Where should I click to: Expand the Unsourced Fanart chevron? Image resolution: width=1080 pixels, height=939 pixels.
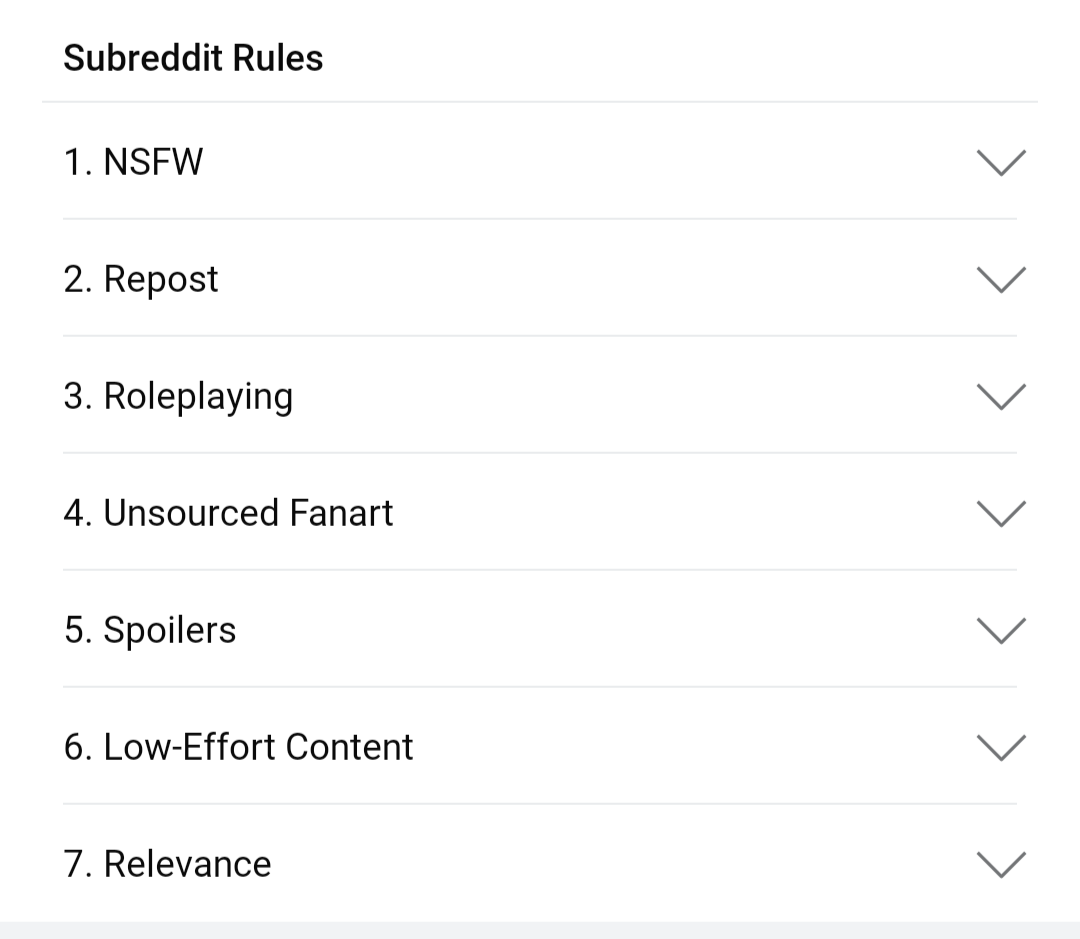[x=1001, y=514]
